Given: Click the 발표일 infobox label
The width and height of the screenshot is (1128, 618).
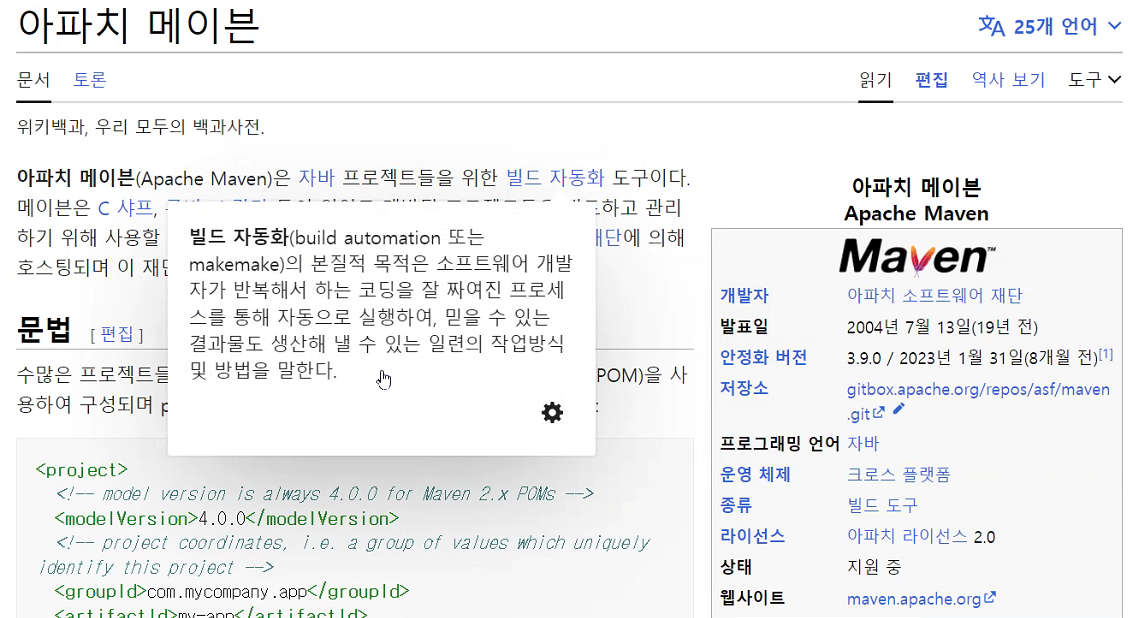Looking at the screenshot, I should coord(744,326).
